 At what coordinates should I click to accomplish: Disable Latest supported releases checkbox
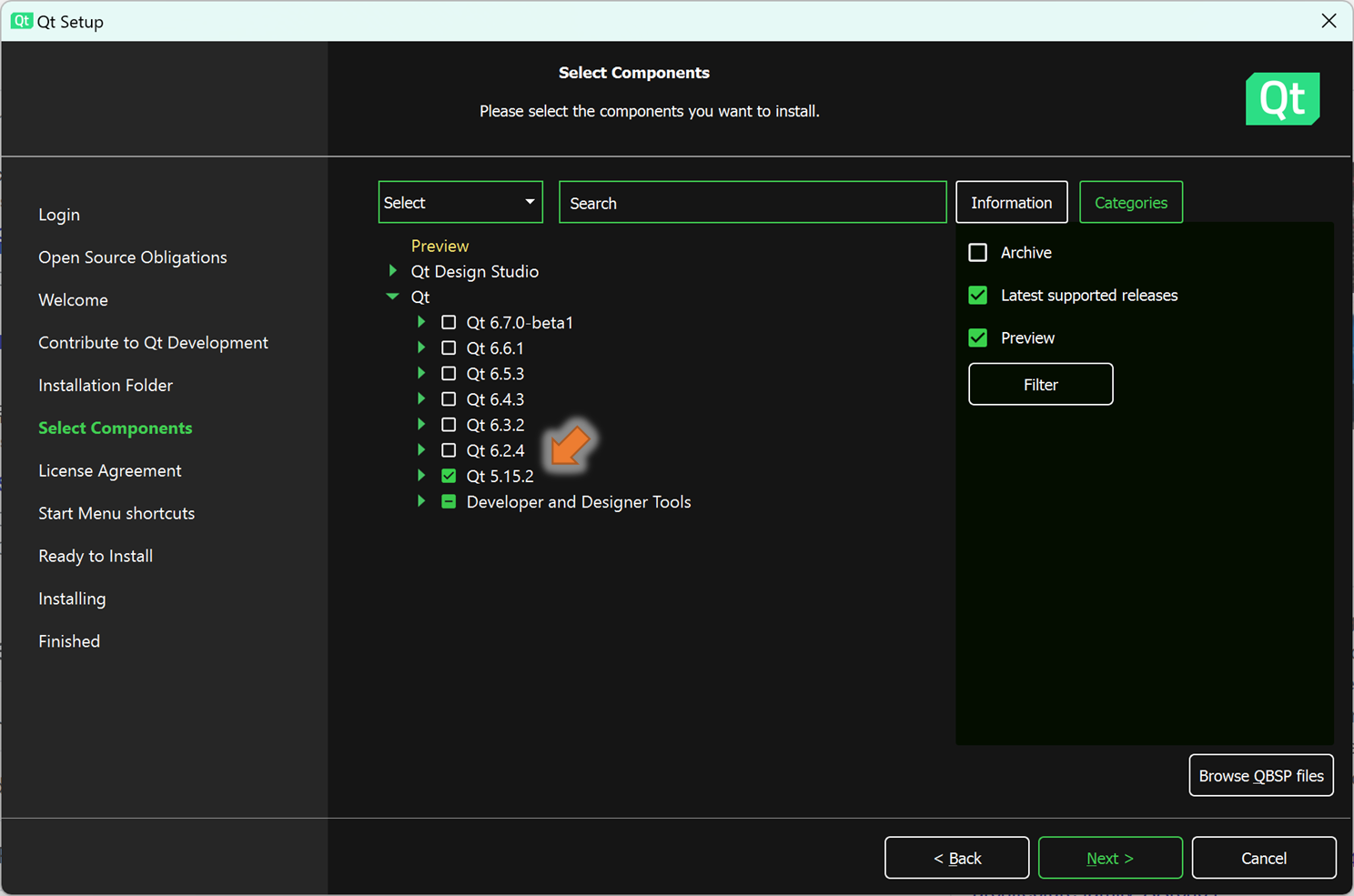coord(978,295)
